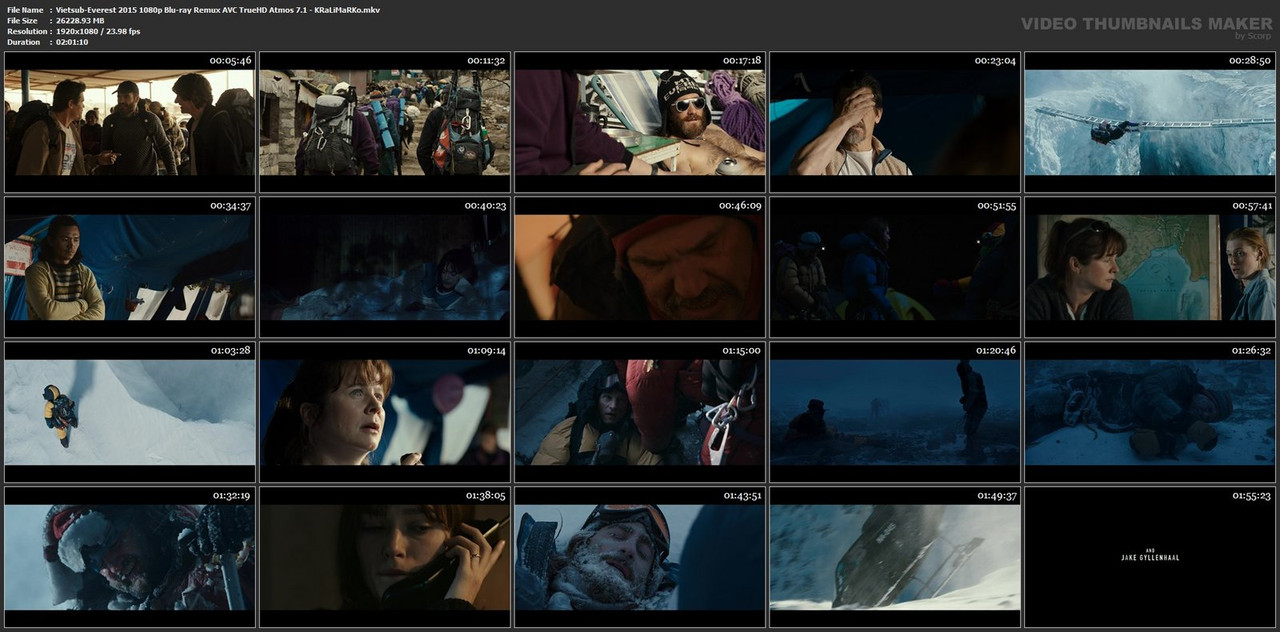This screenshot has width=1280, height=632.
Task: Select the thumbnail at 01:43:51
Action: tap(640, 557)
